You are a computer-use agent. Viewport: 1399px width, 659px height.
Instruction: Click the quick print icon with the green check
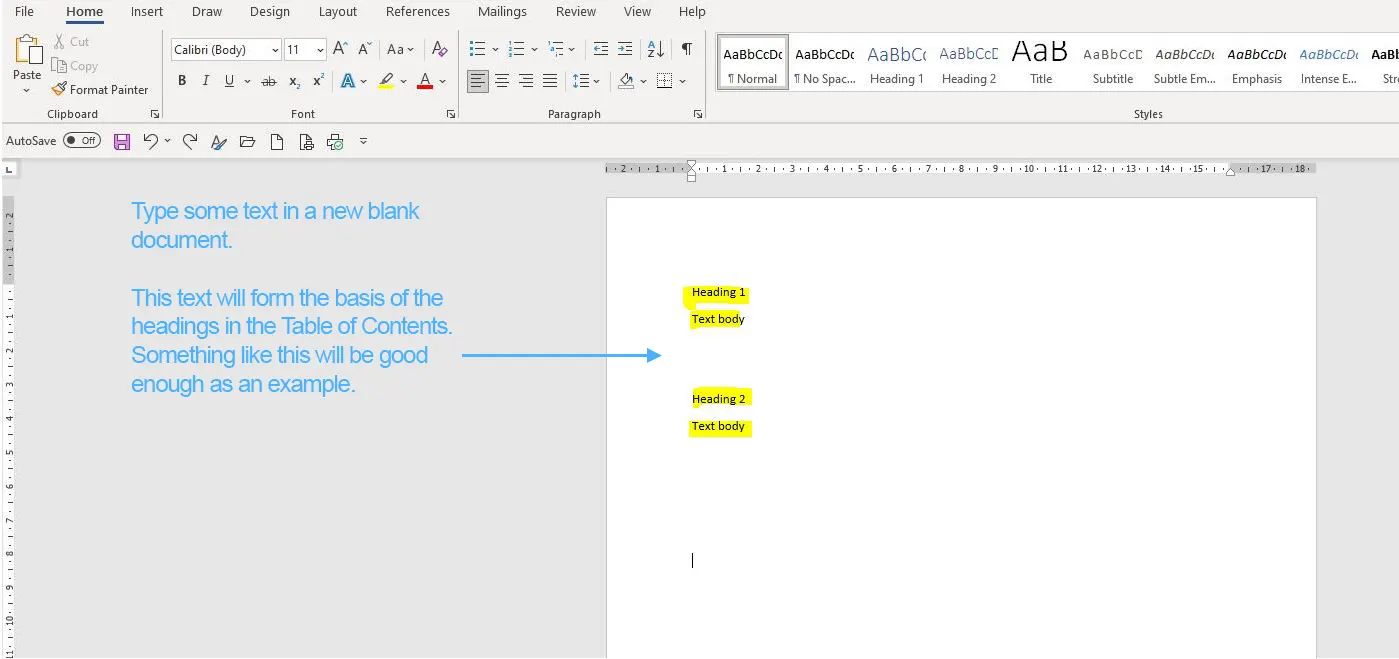(x=335, y=142)
